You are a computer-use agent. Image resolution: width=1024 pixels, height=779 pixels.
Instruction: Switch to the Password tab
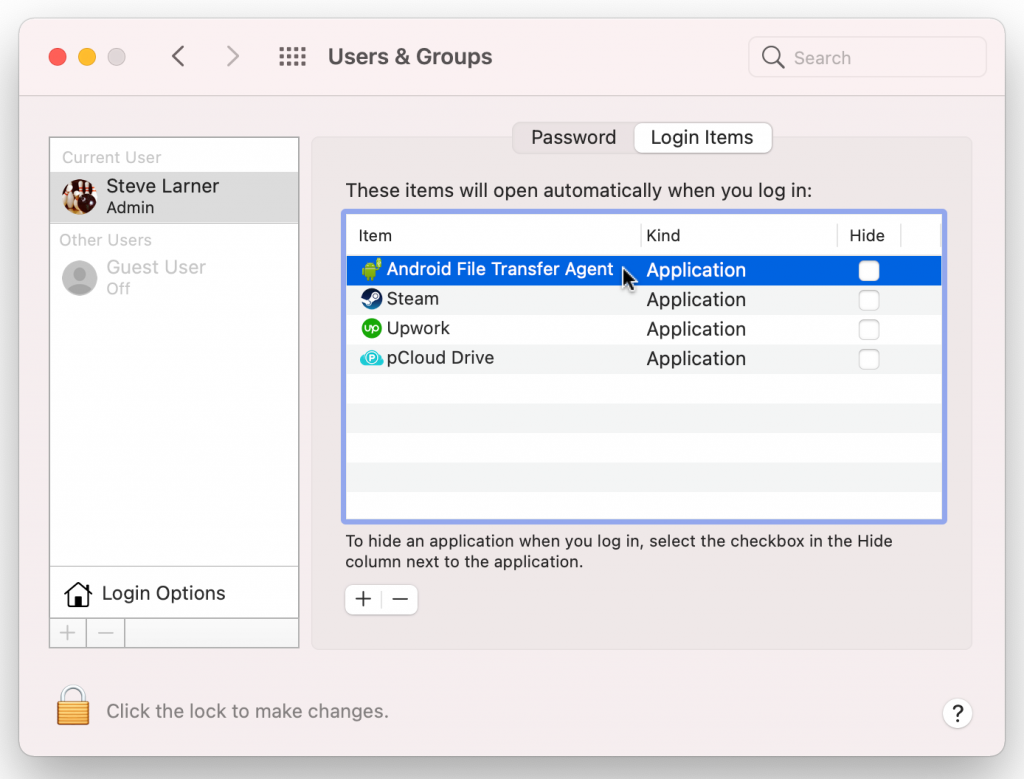click(x=572, y=137)
